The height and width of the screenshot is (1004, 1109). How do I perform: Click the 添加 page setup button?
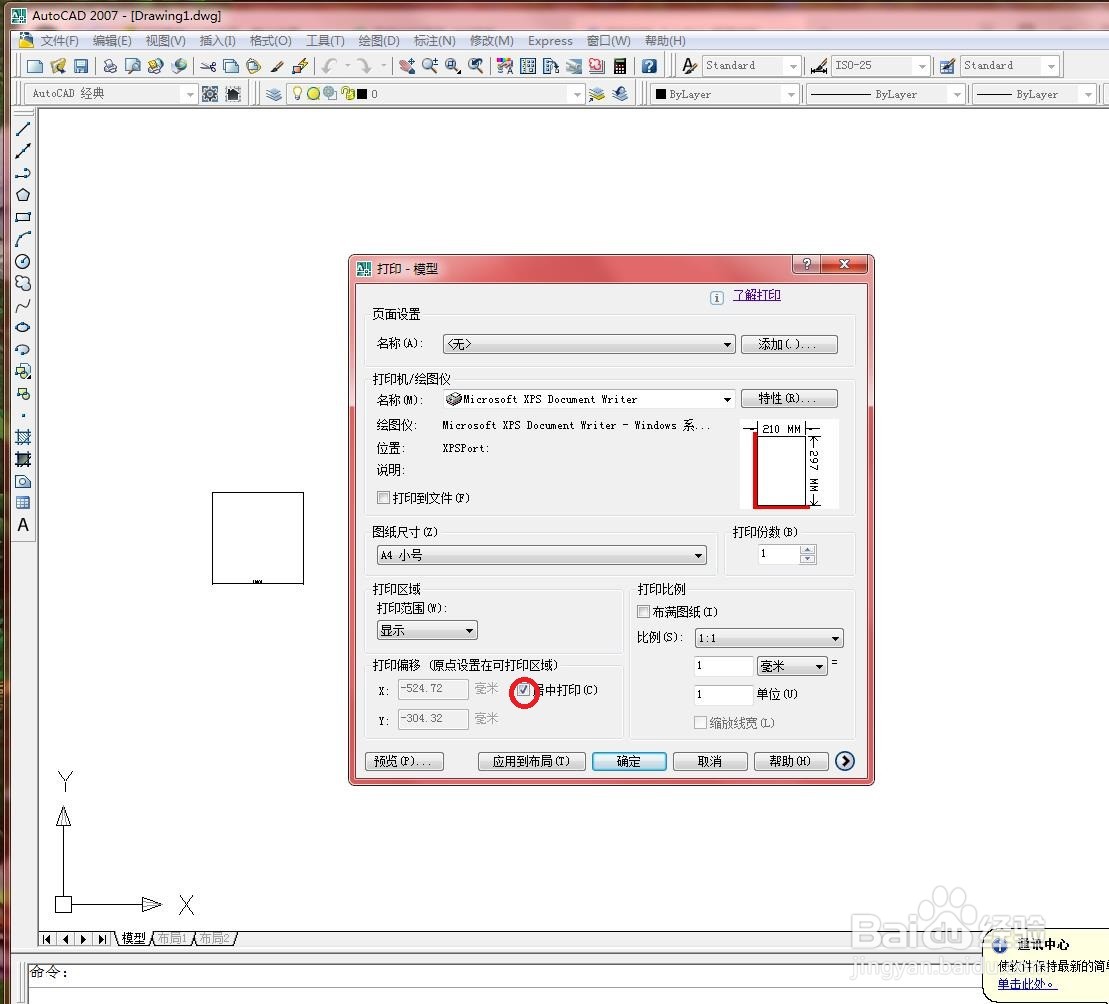(x=789, y=344)
